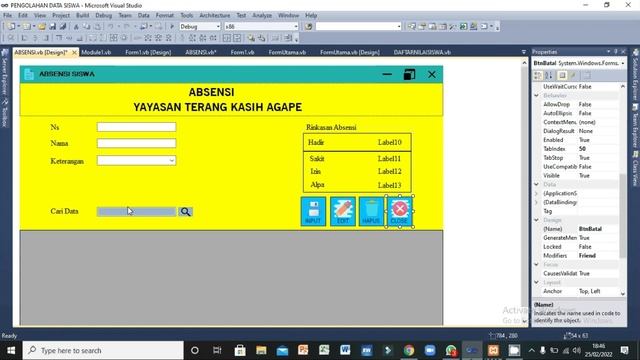Click the Paste icon in the toolbar
Image resolution: width=640 pixels, height=360 pixels.
pos(98,27)
